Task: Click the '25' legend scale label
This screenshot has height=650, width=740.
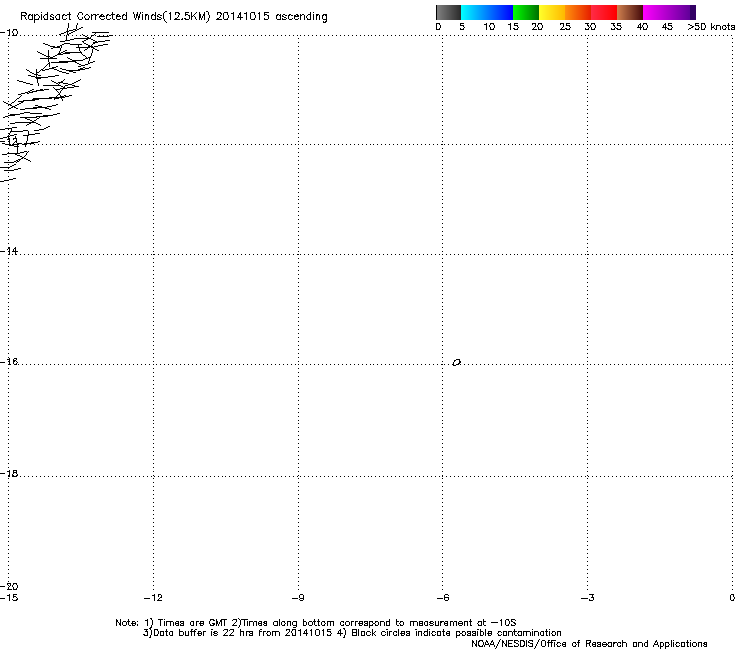Action: 565,27
